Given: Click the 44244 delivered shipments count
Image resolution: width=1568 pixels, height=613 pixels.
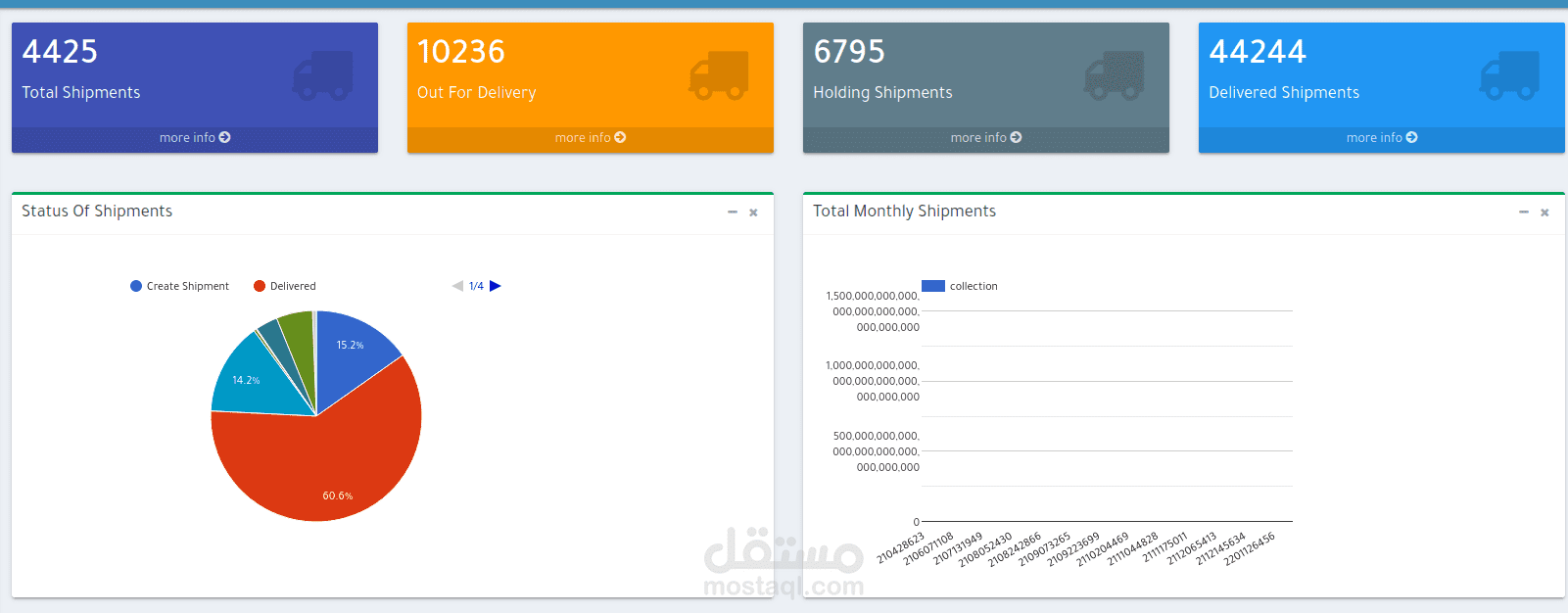Looking at the screenshot, I should point(1258,52).
